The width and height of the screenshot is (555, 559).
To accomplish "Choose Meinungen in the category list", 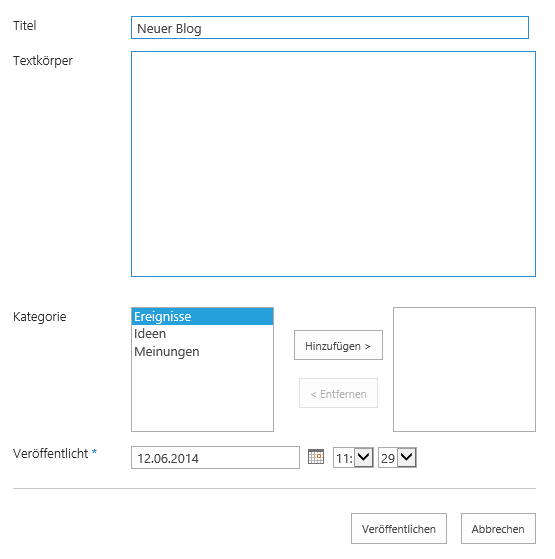I will (202, 352).
